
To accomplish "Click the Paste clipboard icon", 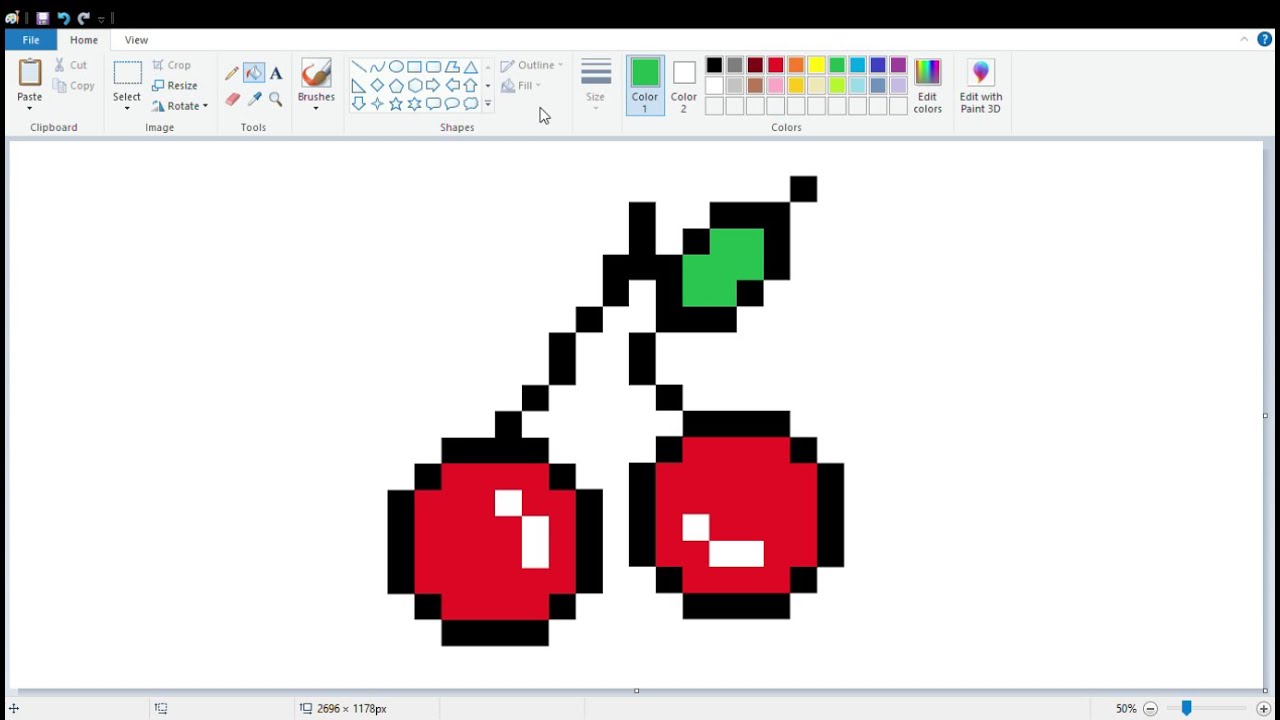I will [30, 73].
